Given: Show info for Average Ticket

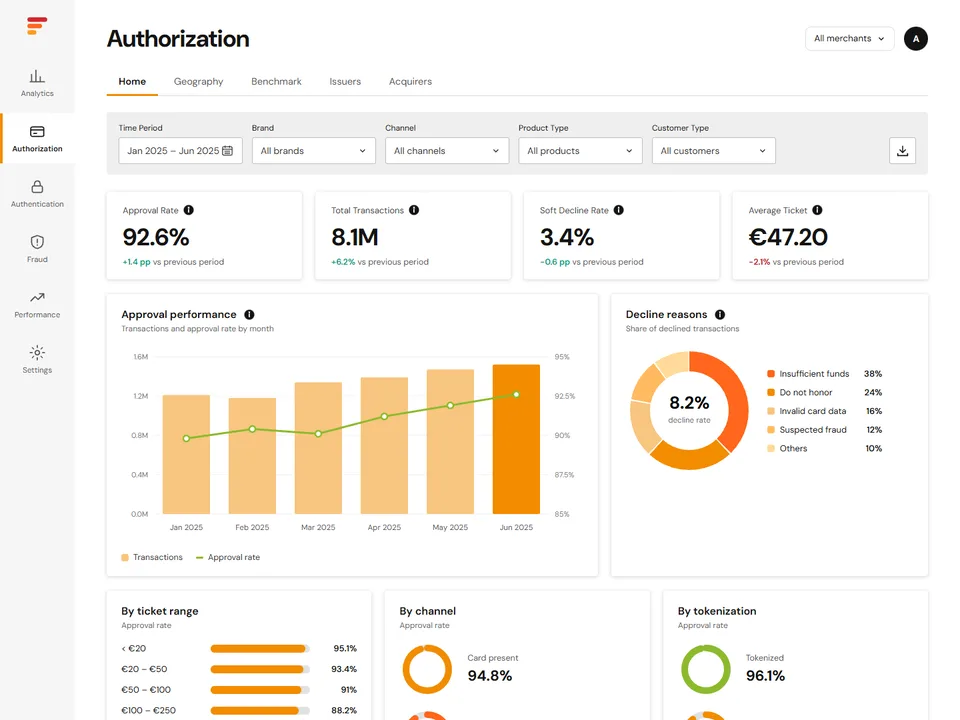Looking at the screenshot, I should coord(817,210).
